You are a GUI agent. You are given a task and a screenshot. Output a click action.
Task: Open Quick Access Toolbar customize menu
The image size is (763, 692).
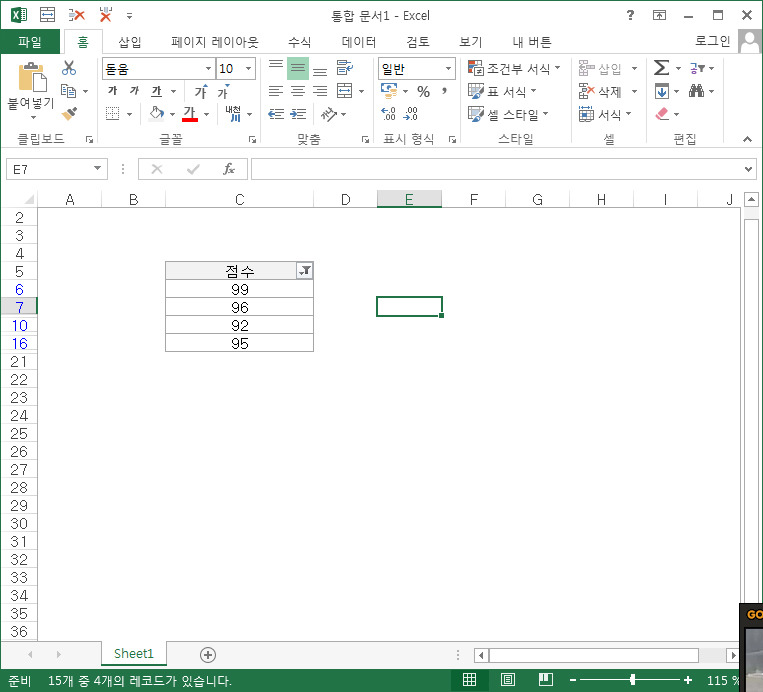129,16
